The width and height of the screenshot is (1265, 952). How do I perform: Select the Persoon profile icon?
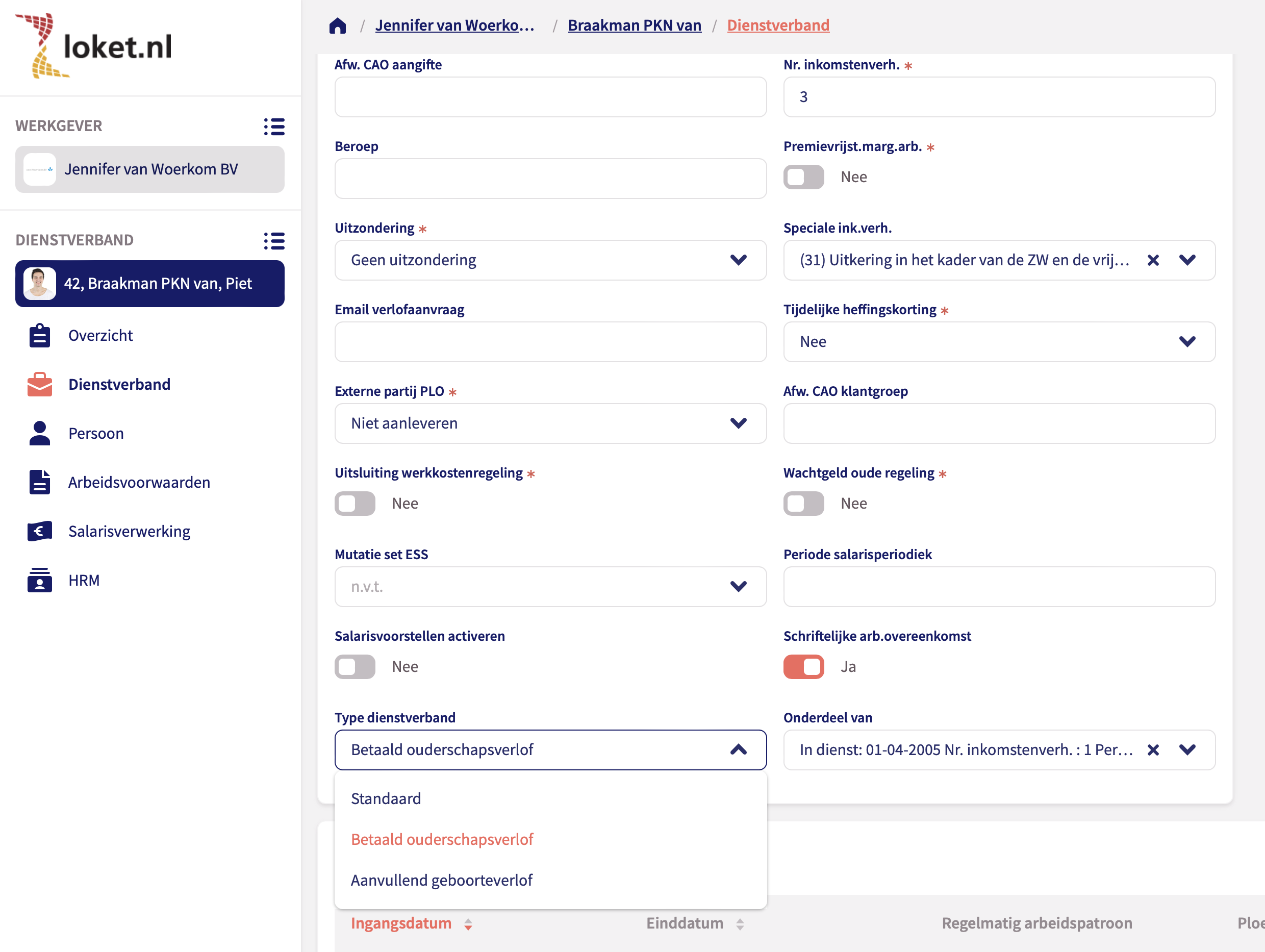(39, 433)
